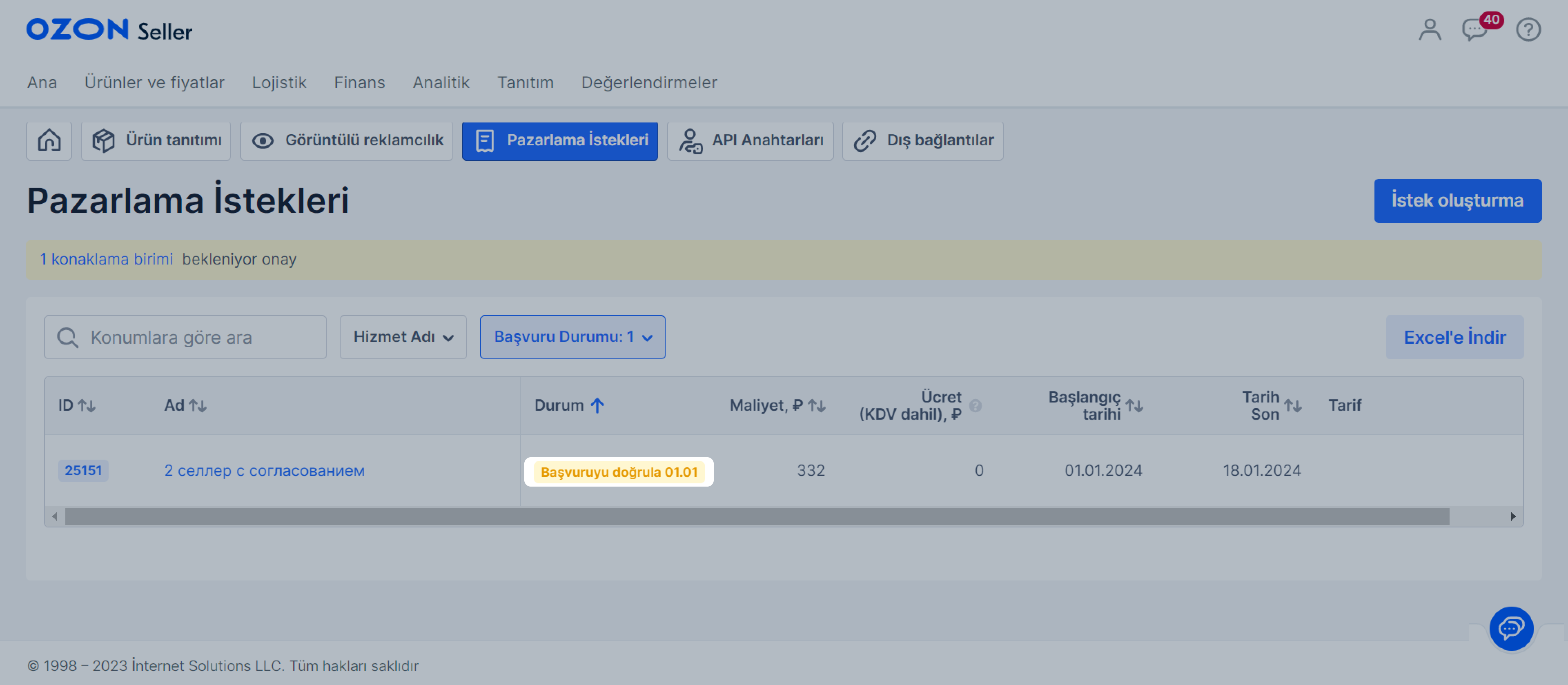
Task: Click Başvuruyu doğrula 01.01 status badge
Action: coord(619,472)
